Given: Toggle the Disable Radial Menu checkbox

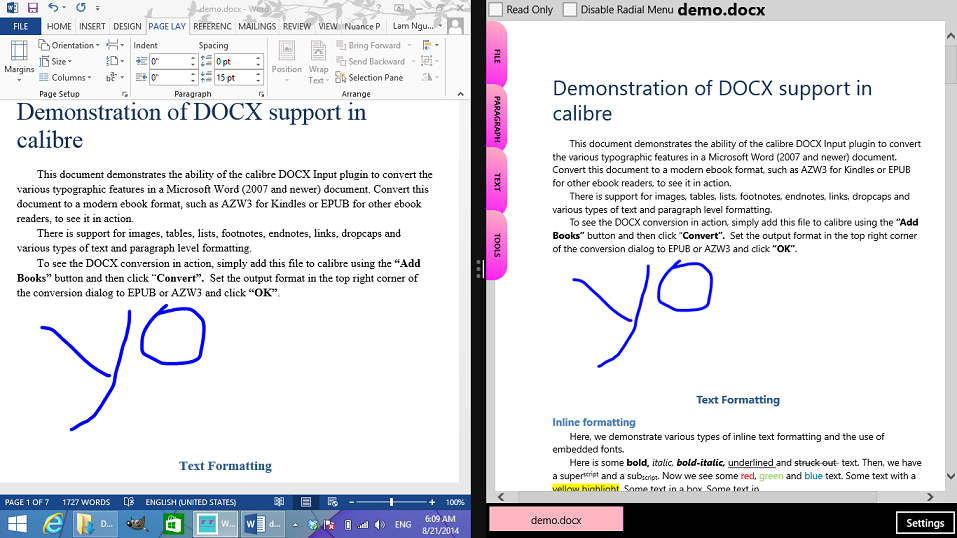Looking at the screenshot, I should (569, 9).
